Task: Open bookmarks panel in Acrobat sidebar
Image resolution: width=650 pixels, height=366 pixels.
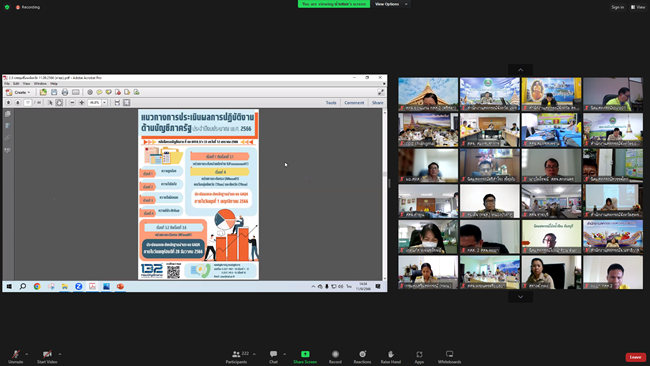Action: coord(7,126)
